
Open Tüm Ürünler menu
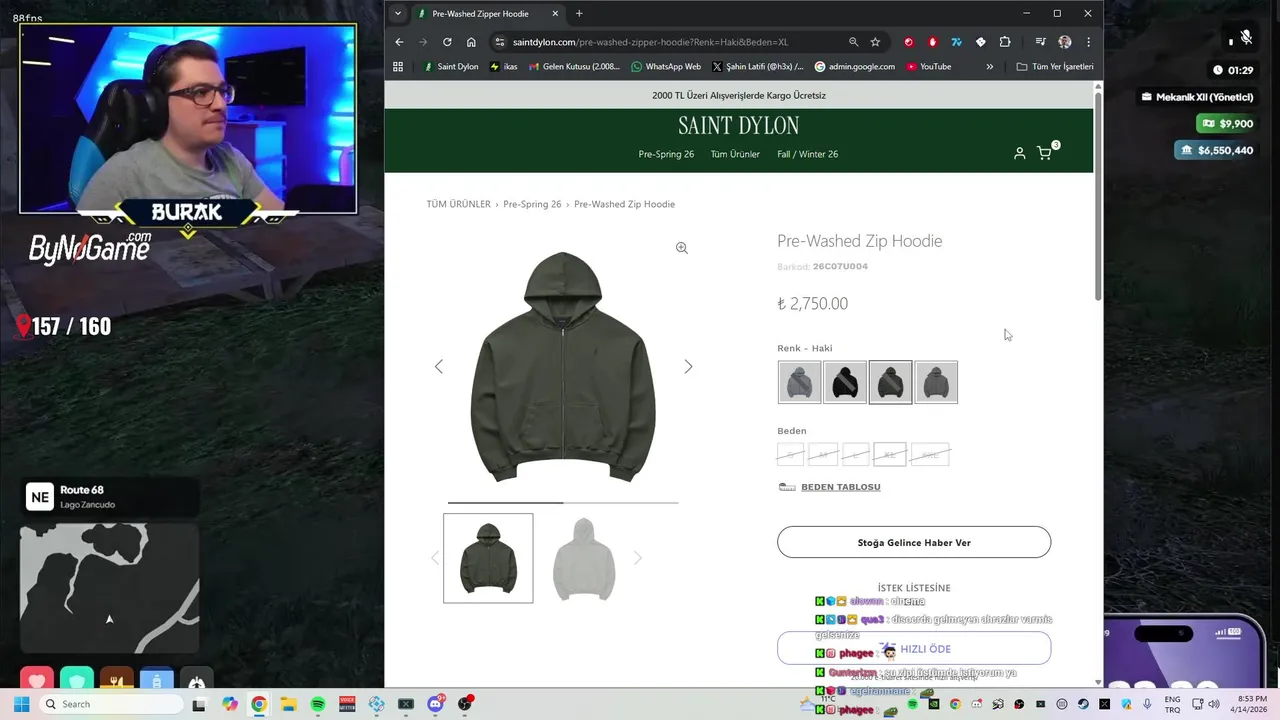pyautogui.click(x=735, y=154)
